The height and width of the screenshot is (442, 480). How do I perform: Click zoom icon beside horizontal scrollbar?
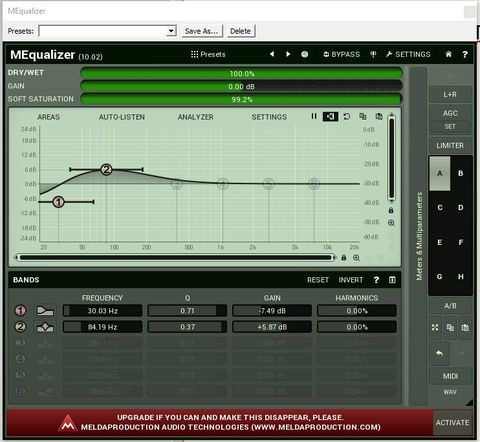(356, 258)
